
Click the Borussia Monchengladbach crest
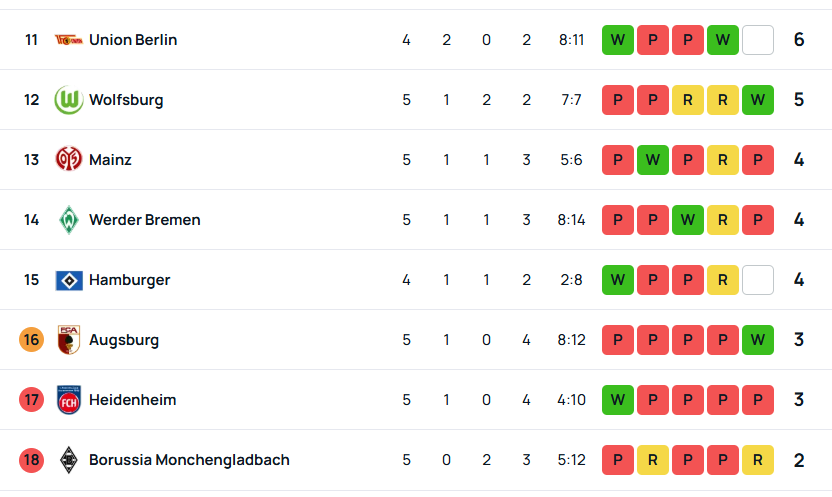coord(68,459)
